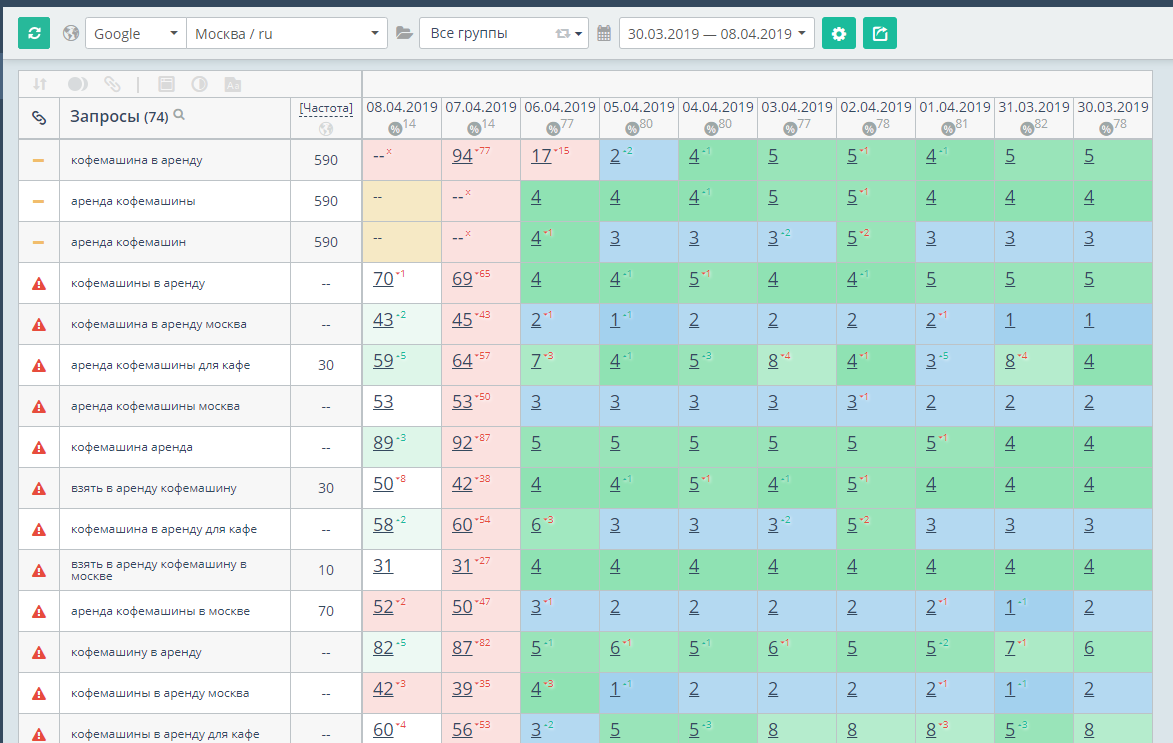Click the 07.04.2019 date column header
Screen dimensions: 1173x743
click(x=481, y=107)
